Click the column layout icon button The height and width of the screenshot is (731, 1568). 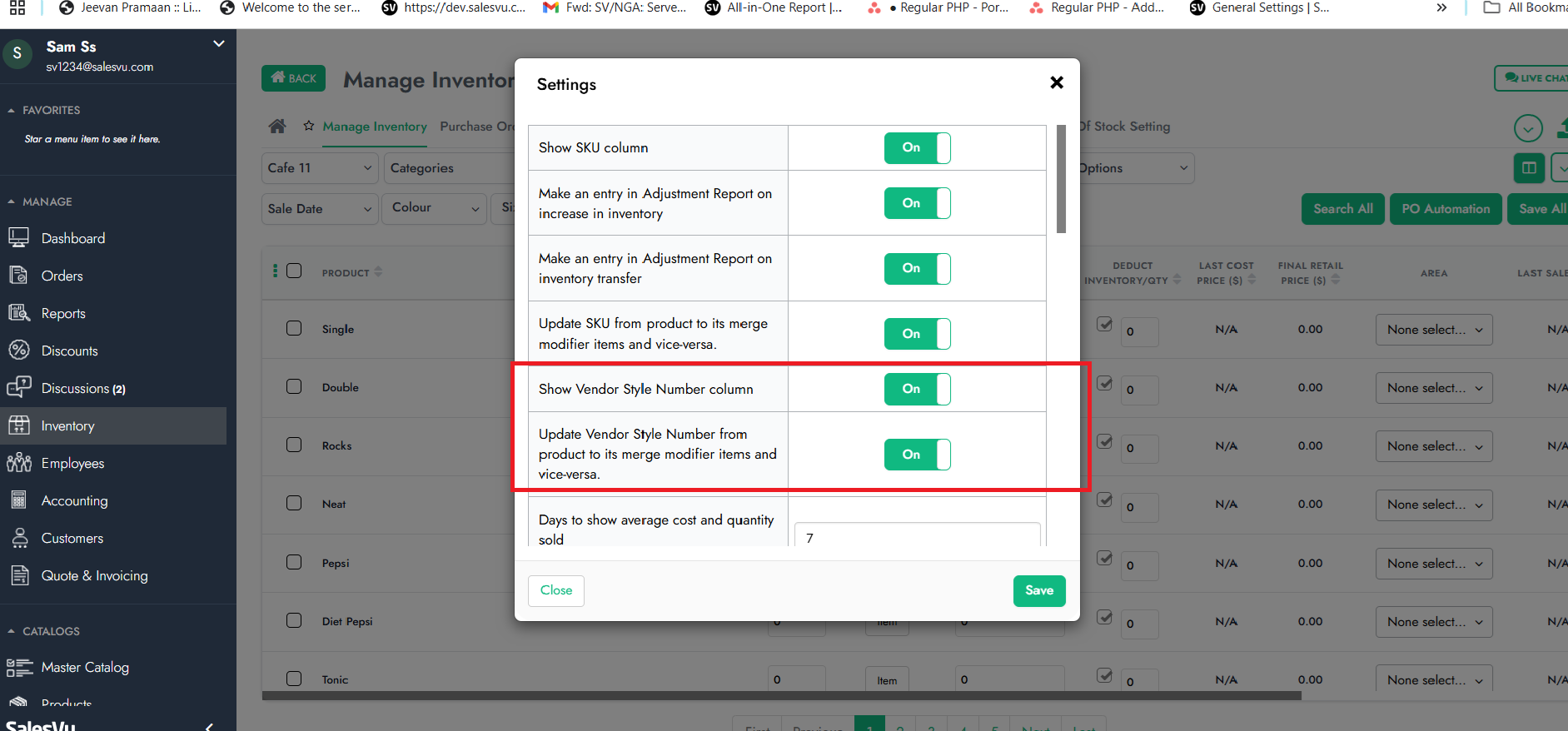(x=1529, y=168)
